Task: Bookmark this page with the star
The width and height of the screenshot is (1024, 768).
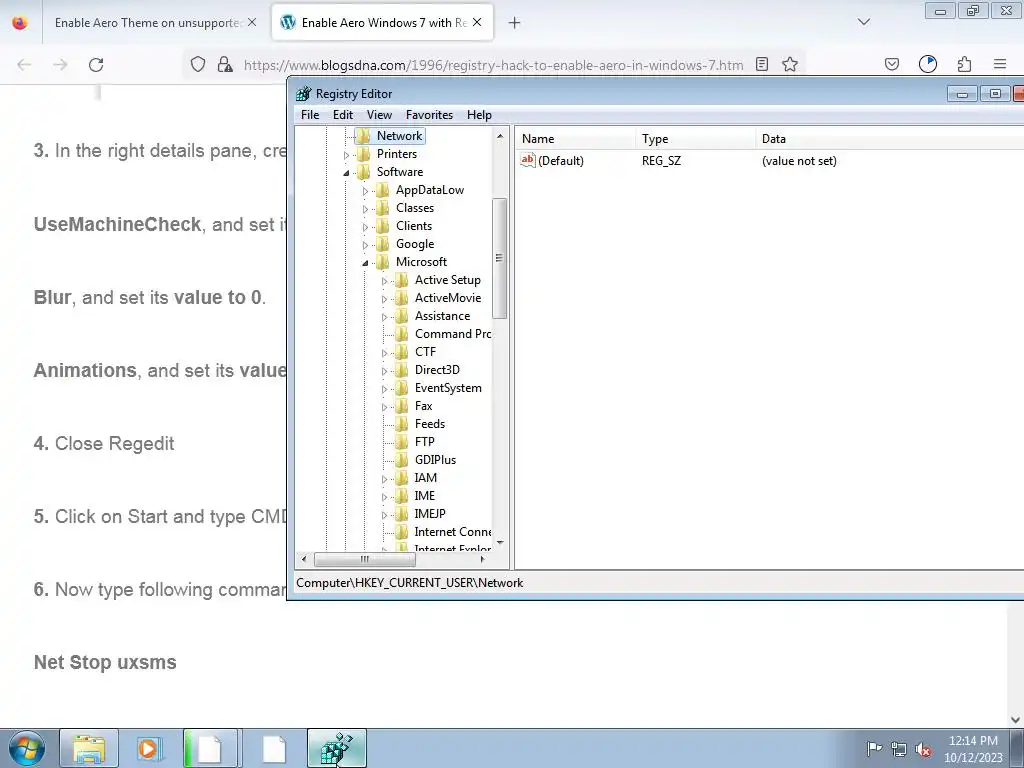Action: tap(790, 64)
